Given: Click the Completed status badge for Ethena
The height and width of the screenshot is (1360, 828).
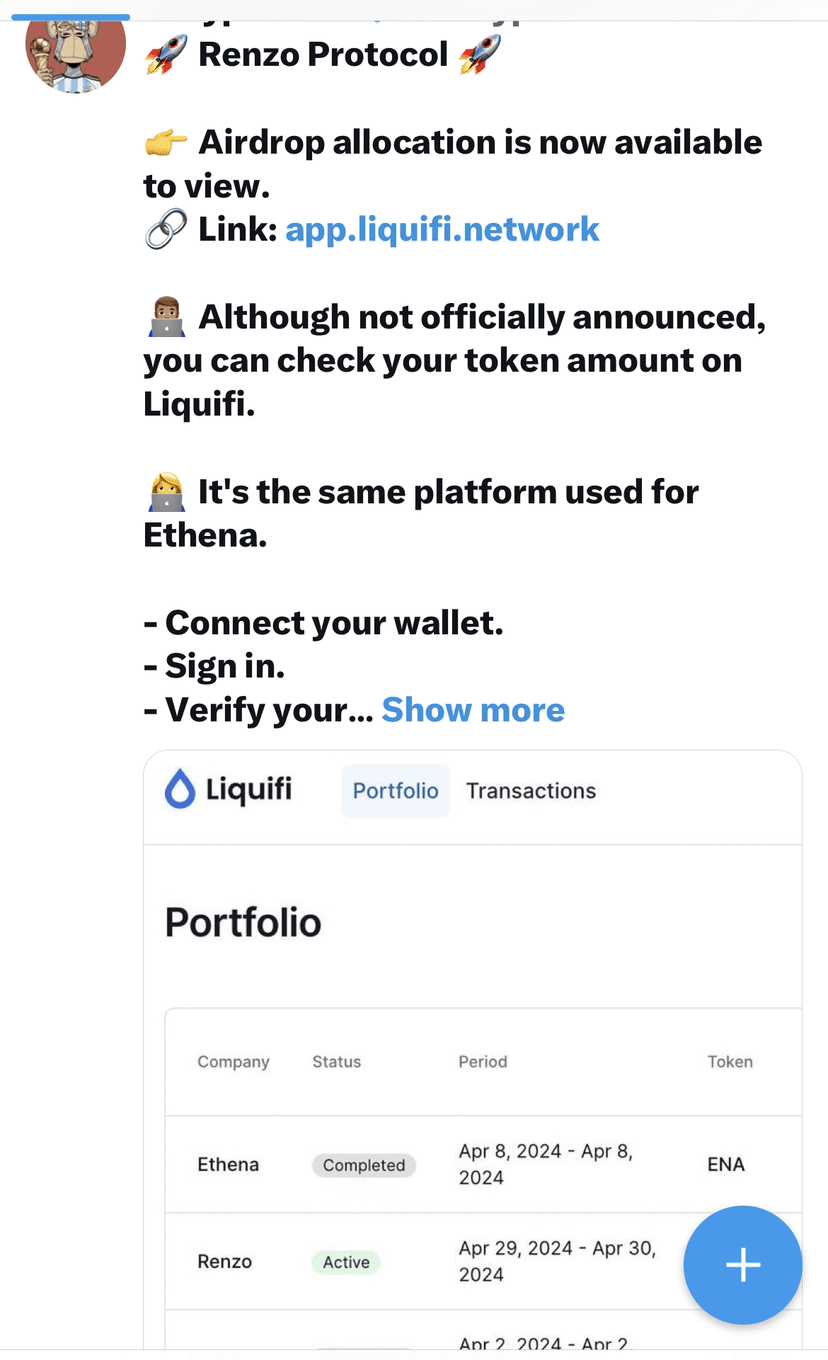Looking at the screenshot, I should click(x=364, y=1165).
